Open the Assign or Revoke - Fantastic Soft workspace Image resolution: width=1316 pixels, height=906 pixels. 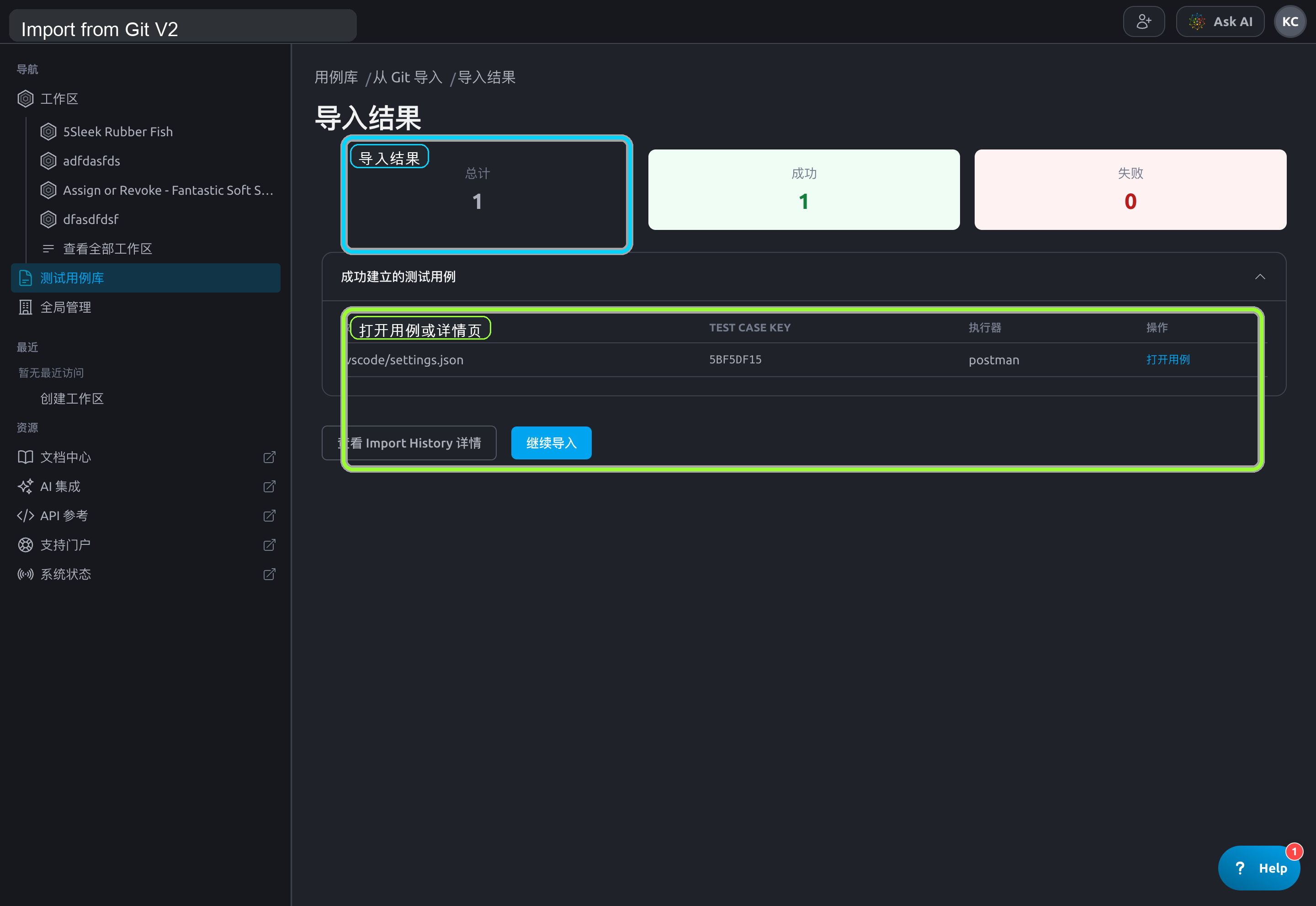(x=168, y=190)
